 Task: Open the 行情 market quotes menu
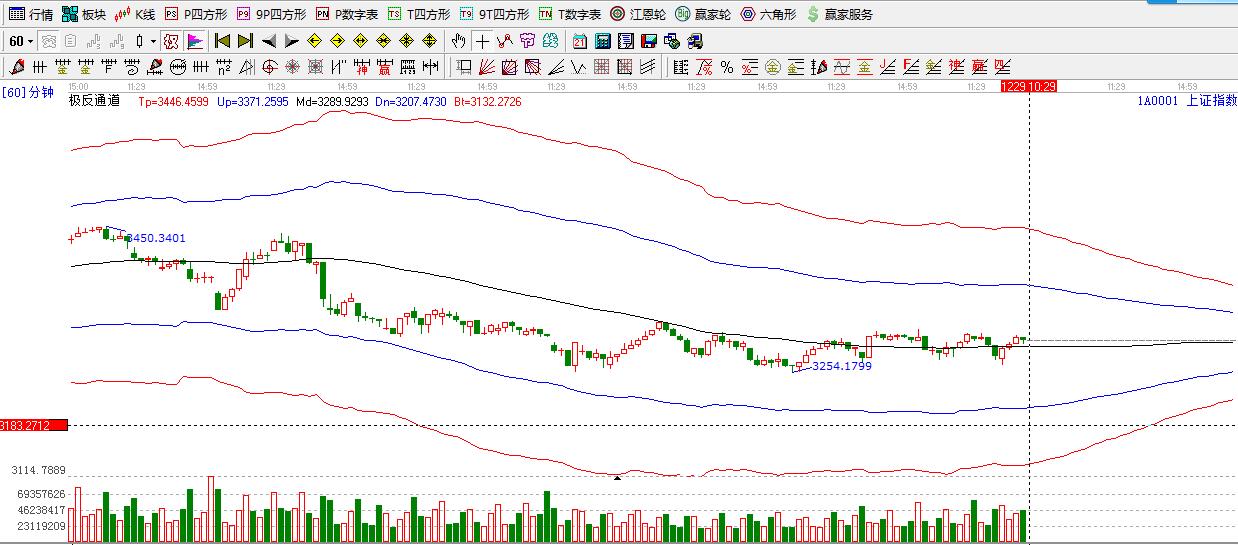31,14
